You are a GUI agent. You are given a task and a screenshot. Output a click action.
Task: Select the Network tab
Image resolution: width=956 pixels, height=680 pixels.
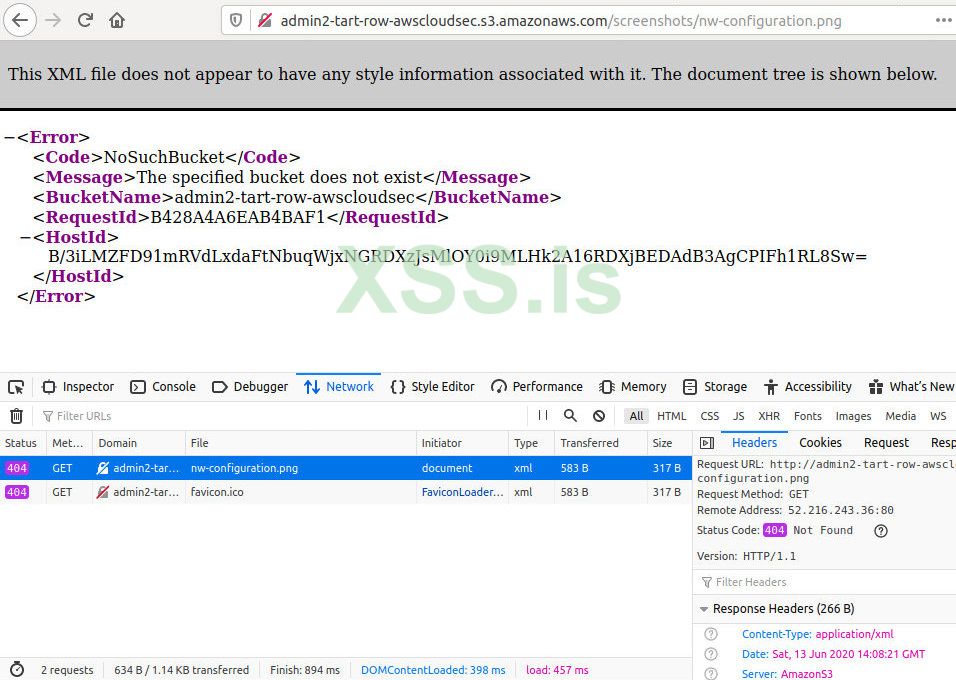(339, 387)
